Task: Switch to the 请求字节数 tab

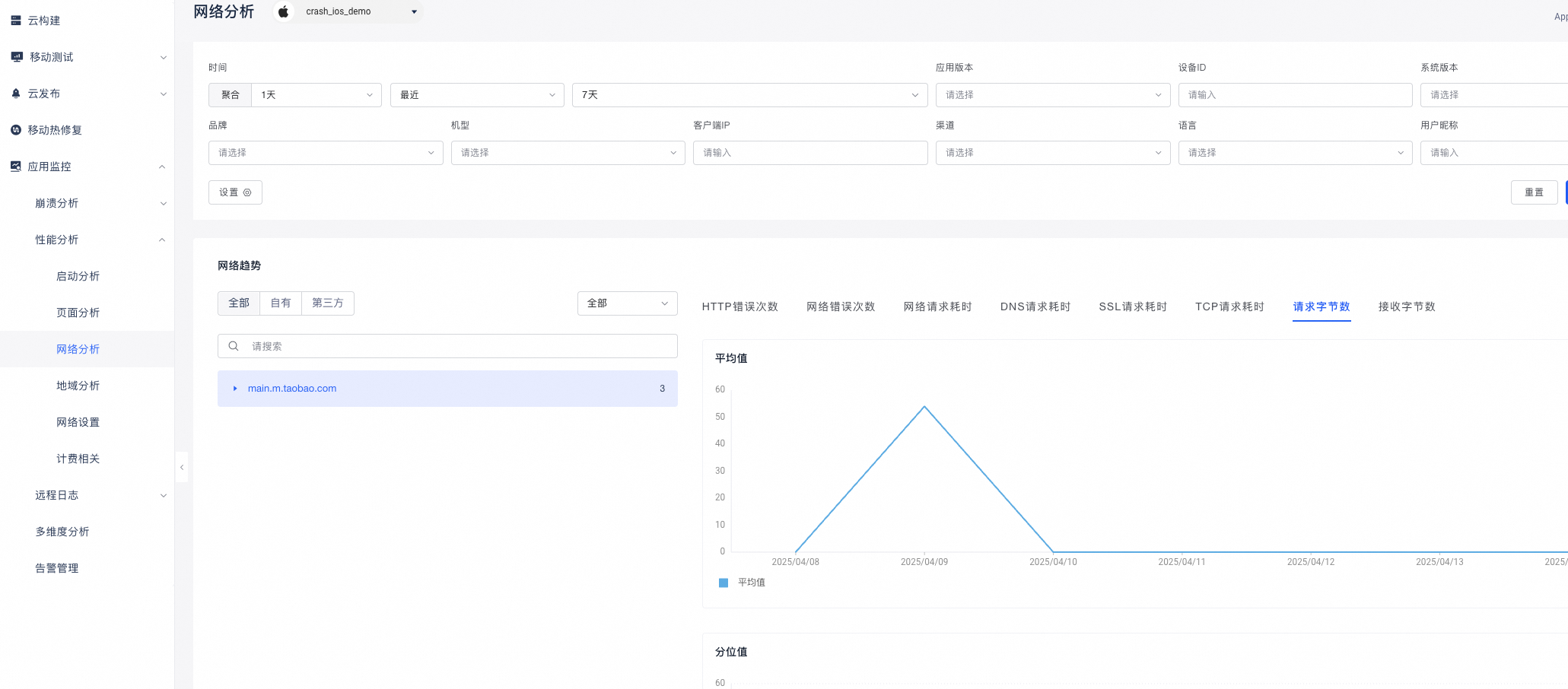Action: pos(1322,306)
